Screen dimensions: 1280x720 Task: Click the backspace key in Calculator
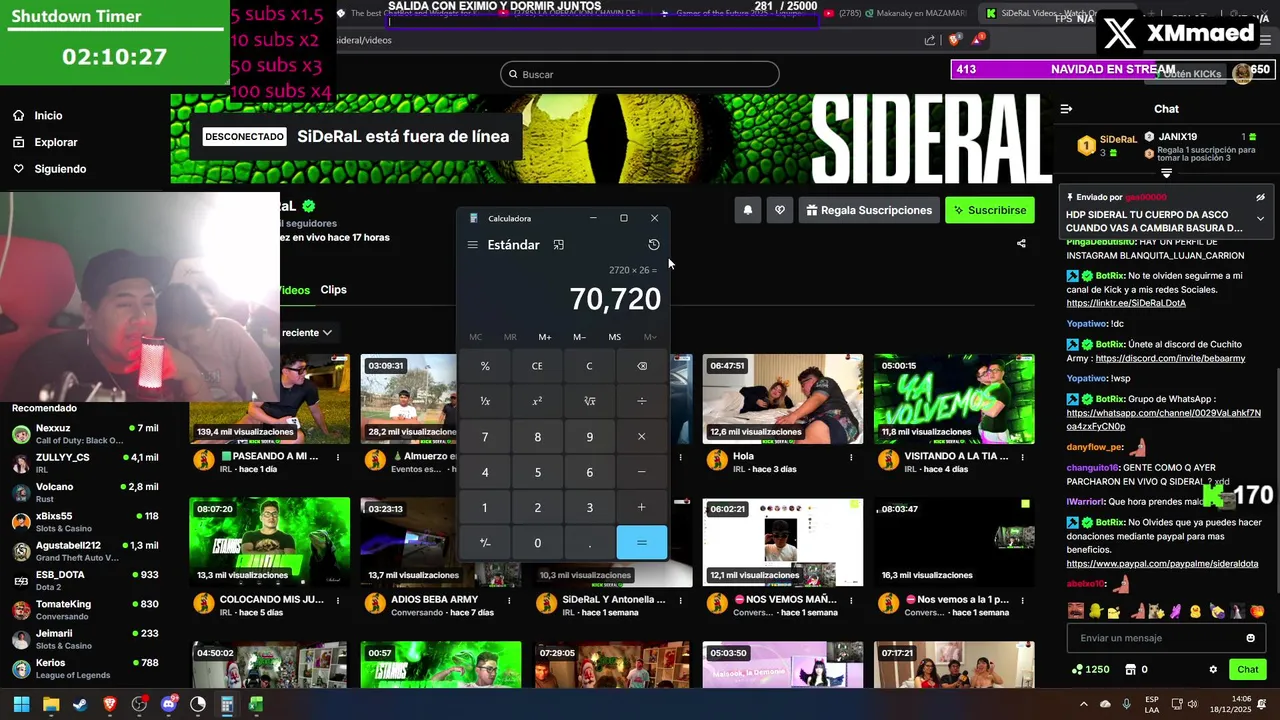(x=642, y=366)
